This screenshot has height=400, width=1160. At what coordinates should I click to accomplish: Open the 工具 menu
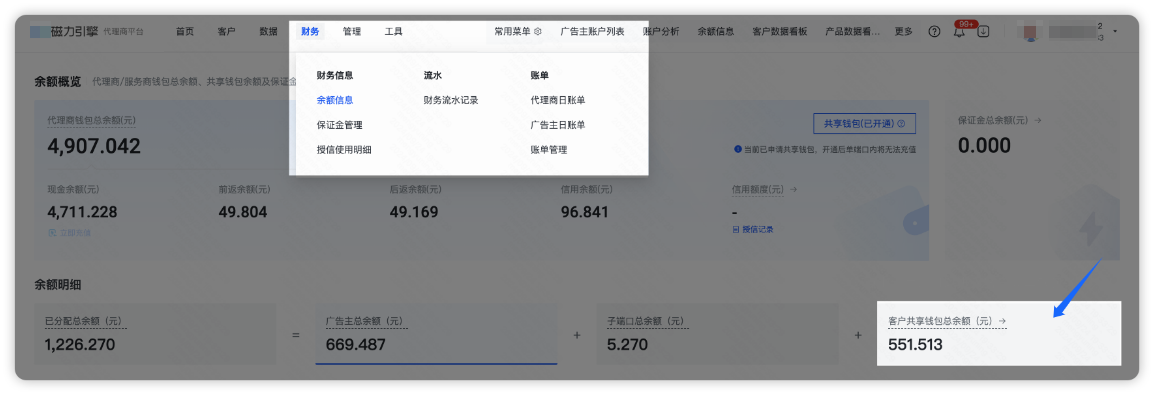pos(394,32)
